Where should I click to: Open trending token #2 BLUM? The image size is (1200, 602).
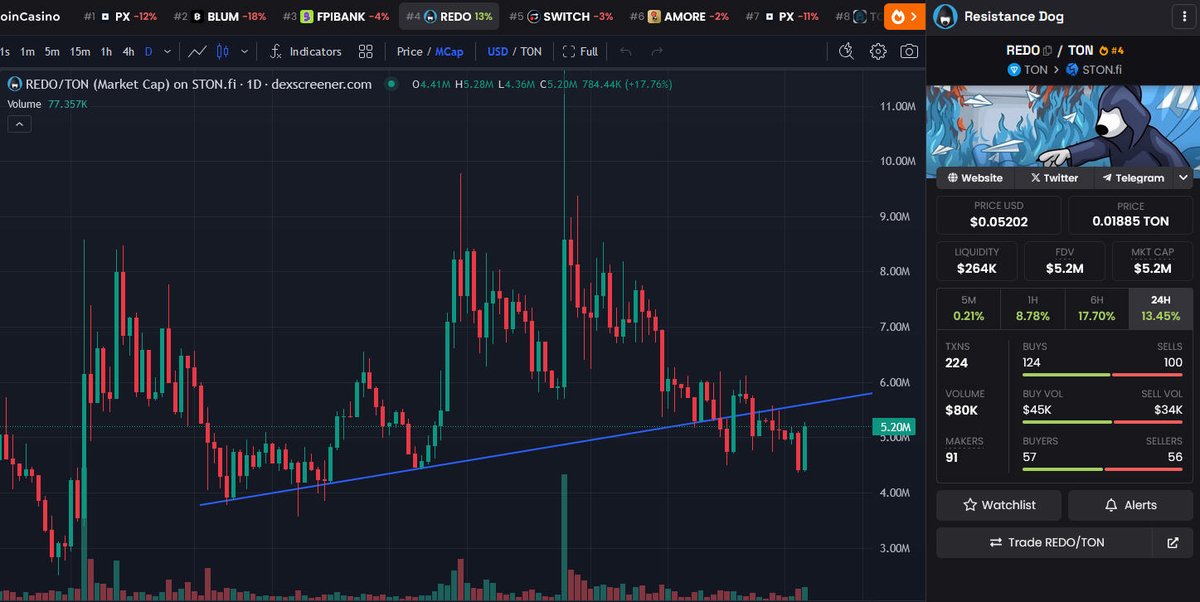click(219, 16)
